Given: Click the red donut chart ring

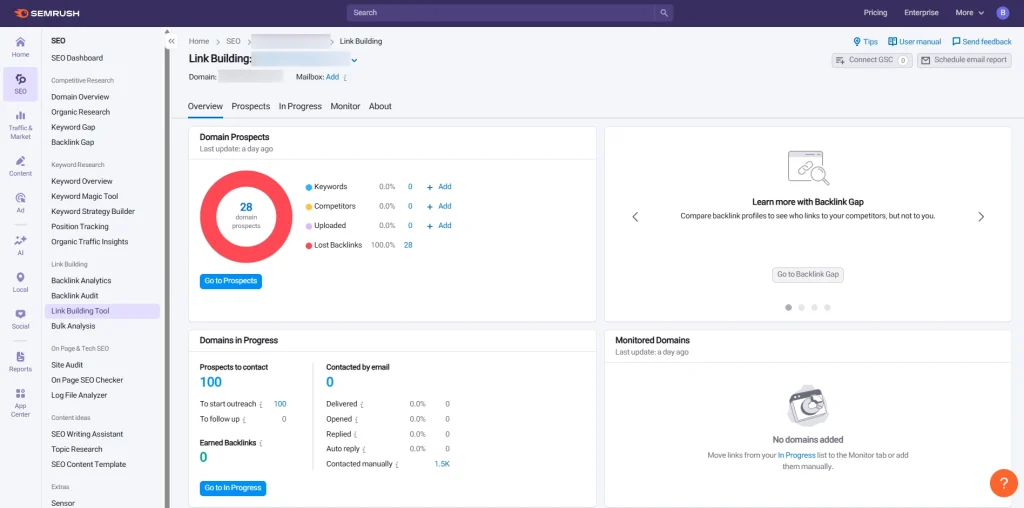Looking at the screenshot, I should (x=210, y=217).
